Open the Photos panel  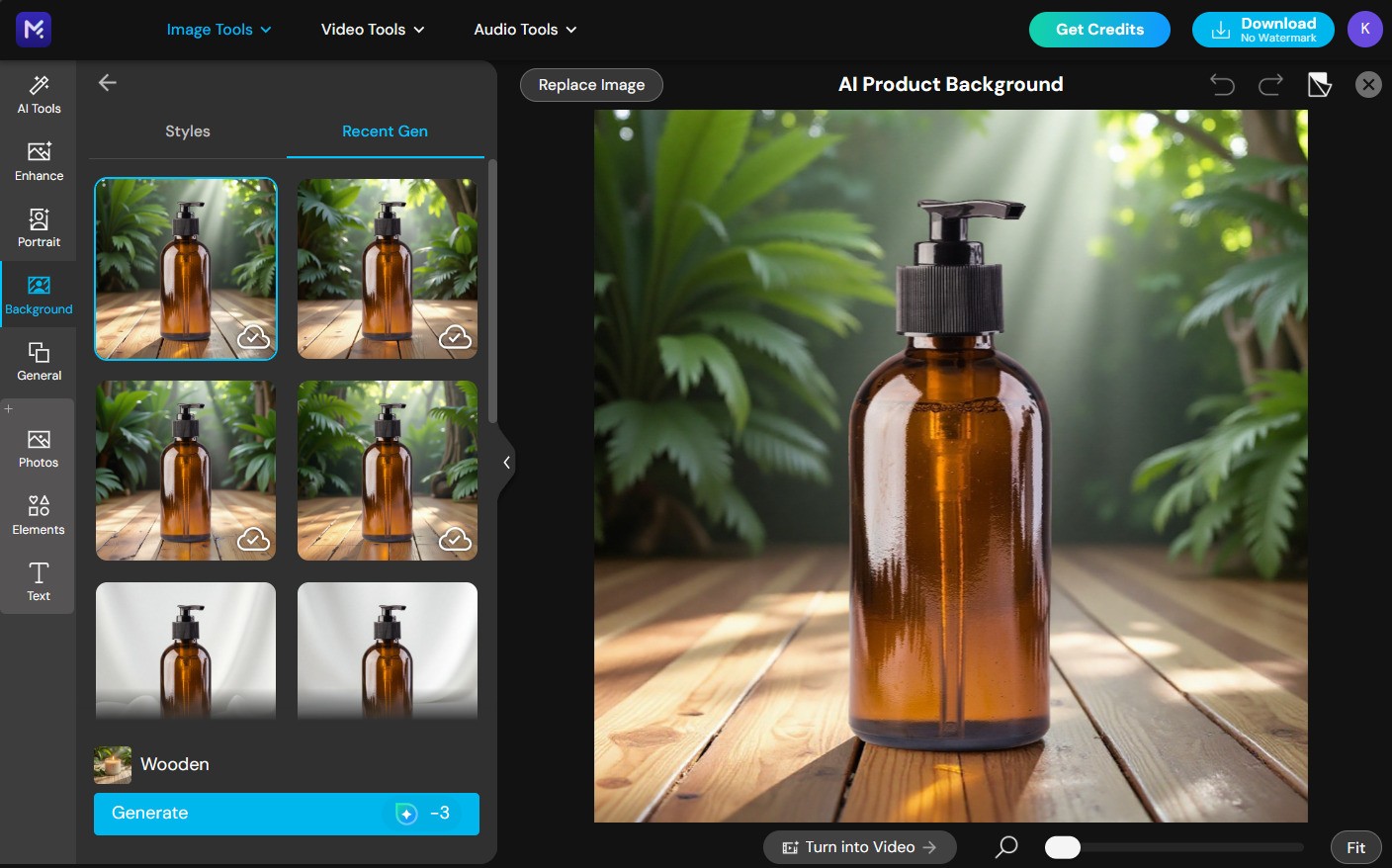coord(38,448)
